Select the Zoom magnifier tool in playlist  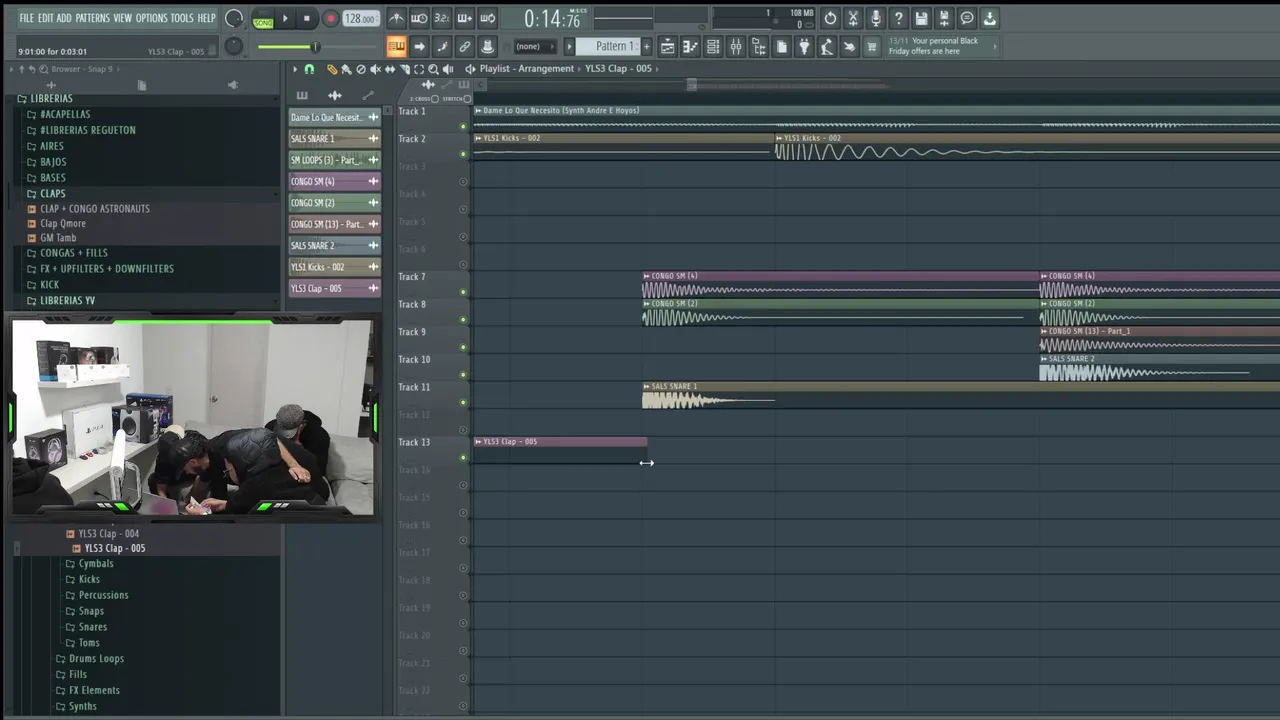click(x=433, y=69)
